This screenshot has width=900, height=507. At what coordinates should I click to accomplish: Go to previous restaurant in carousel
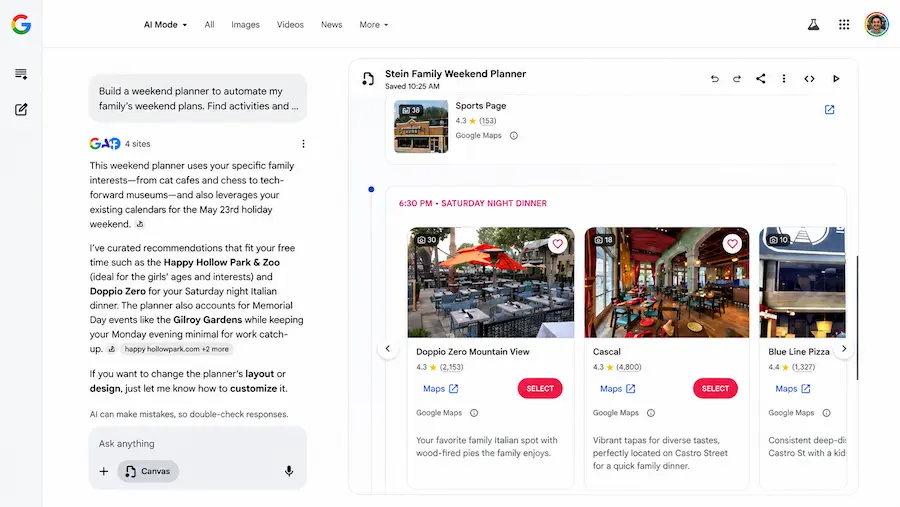coord(388,349)
